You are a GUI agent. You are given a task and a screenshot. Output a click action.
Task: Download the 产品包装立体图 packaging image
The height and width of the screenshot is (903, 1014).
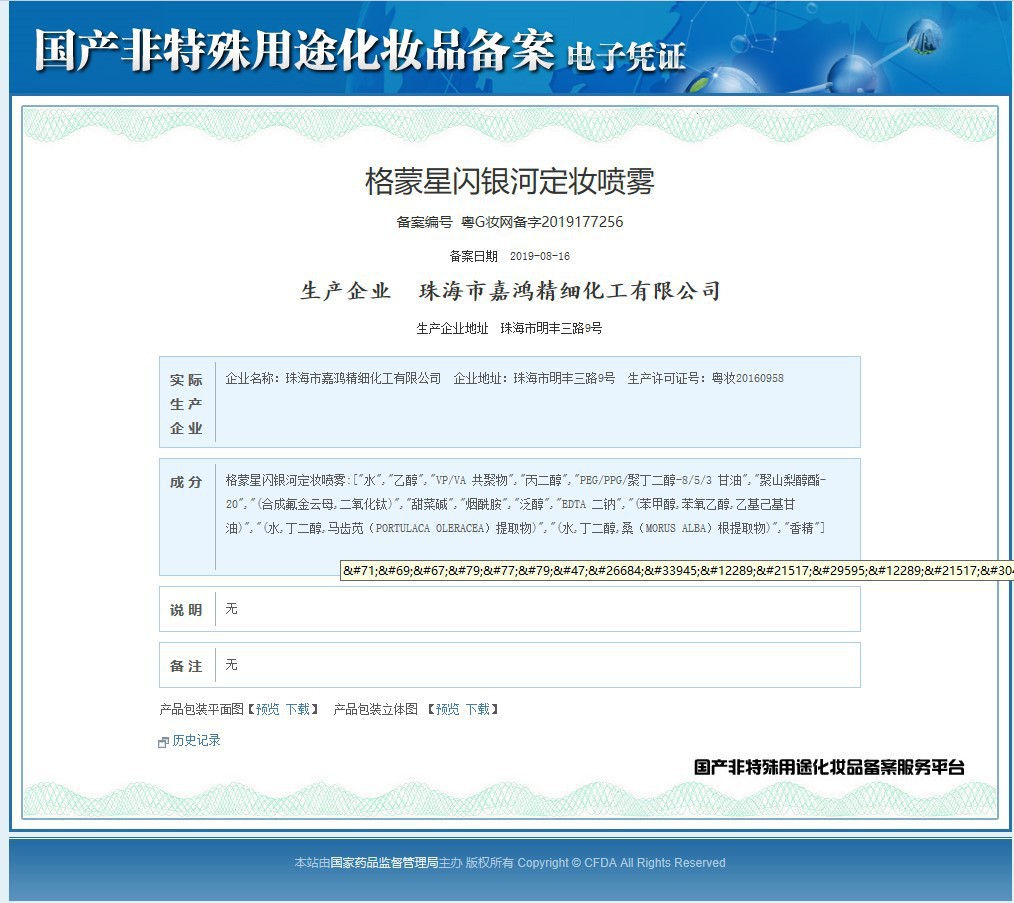[478, 710]
